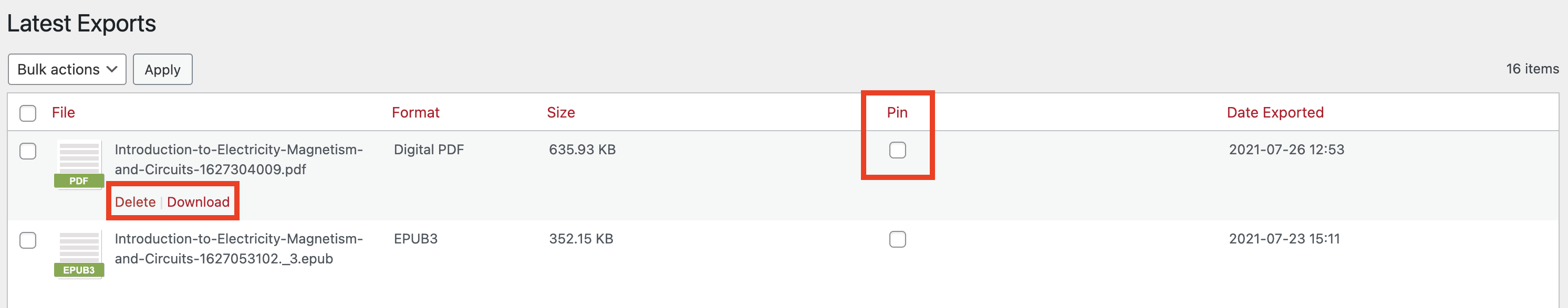
Task: Click the EPUB3 file type icon
Action: pyautogui.click(x=79, y=254)
